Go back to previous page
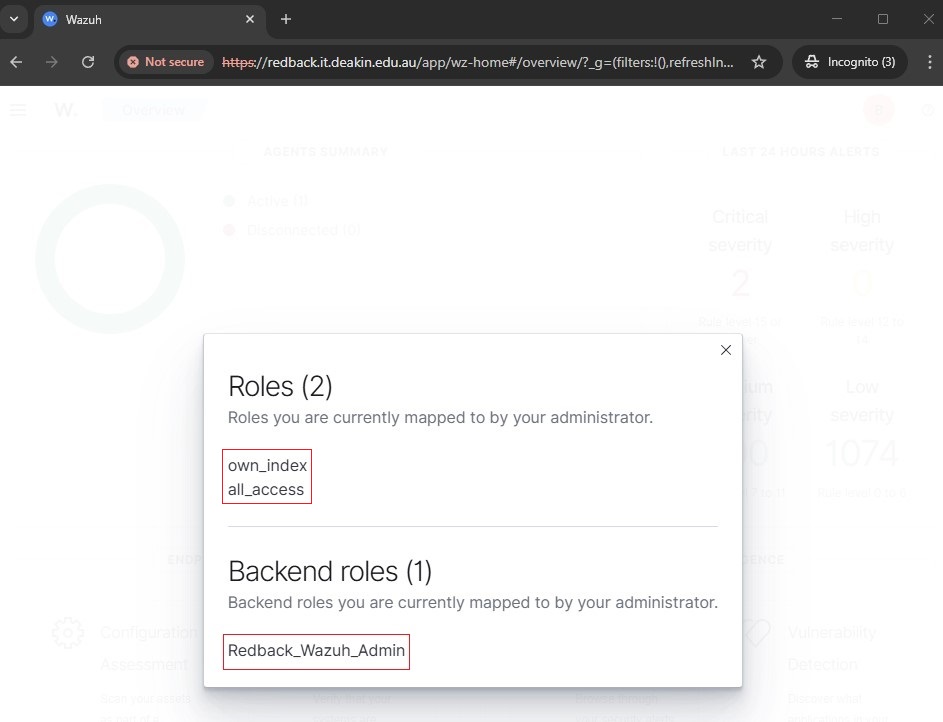The width and height of the screenshot is (943, 722). (16, 62)
